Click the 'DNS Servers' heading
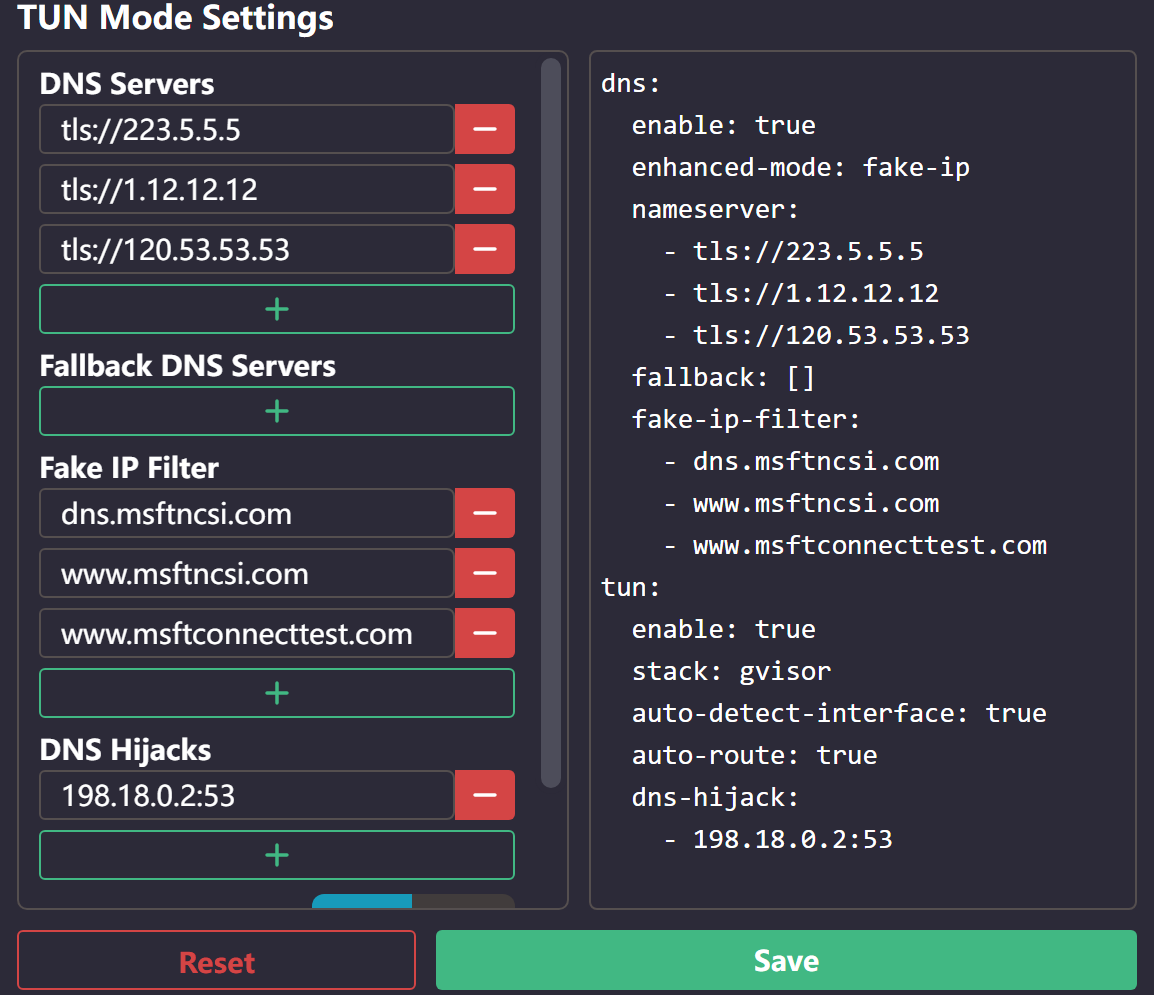This screenshot has height=995, width=1154. (127, 84)
